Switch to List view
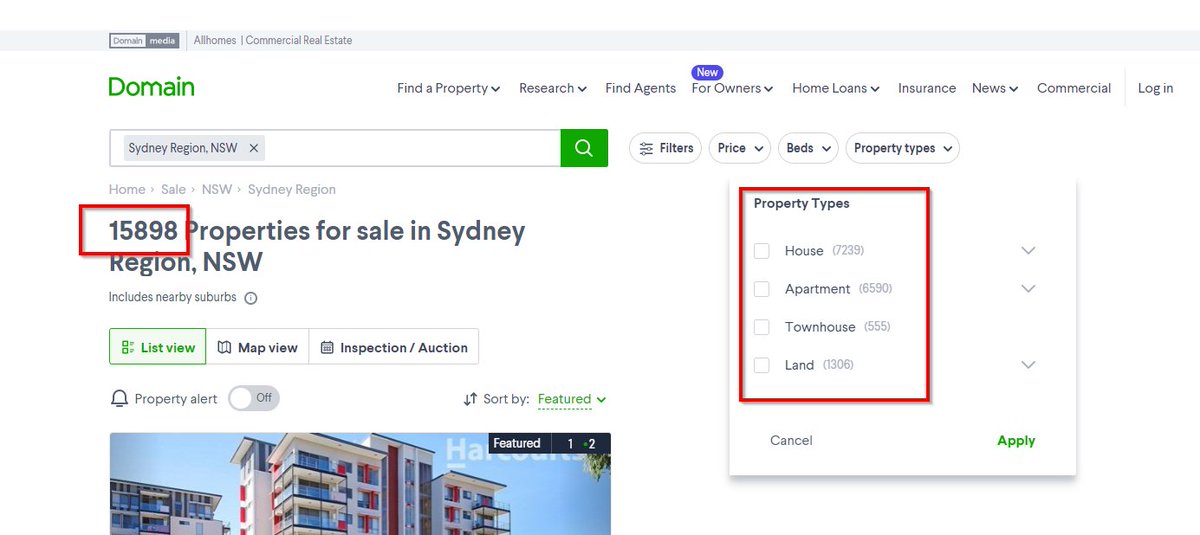The image size is (1200, 535). tap(158, 347)
